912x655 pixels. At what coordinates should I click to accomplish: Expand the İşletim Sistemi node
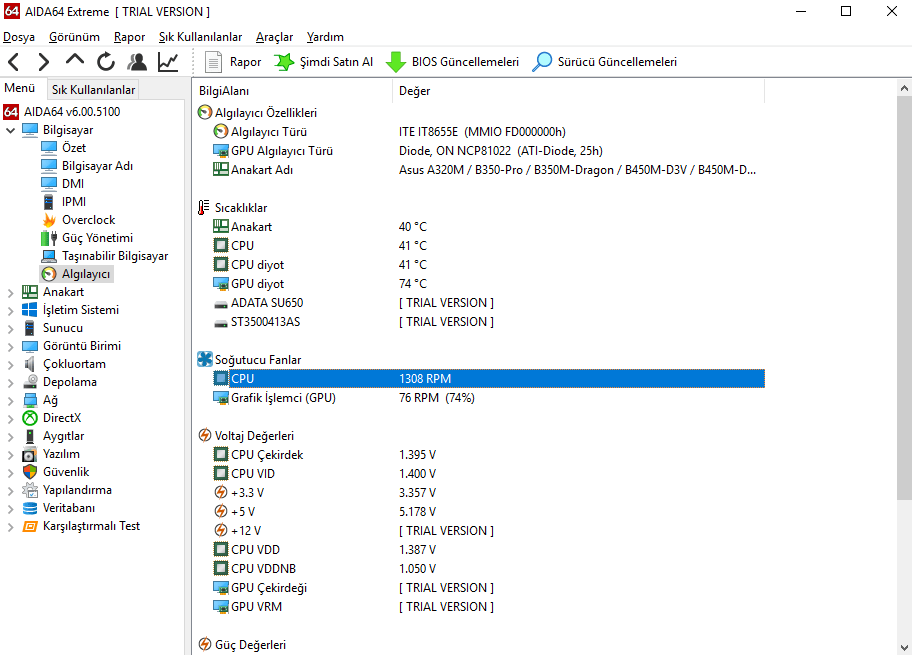[10, 311]
